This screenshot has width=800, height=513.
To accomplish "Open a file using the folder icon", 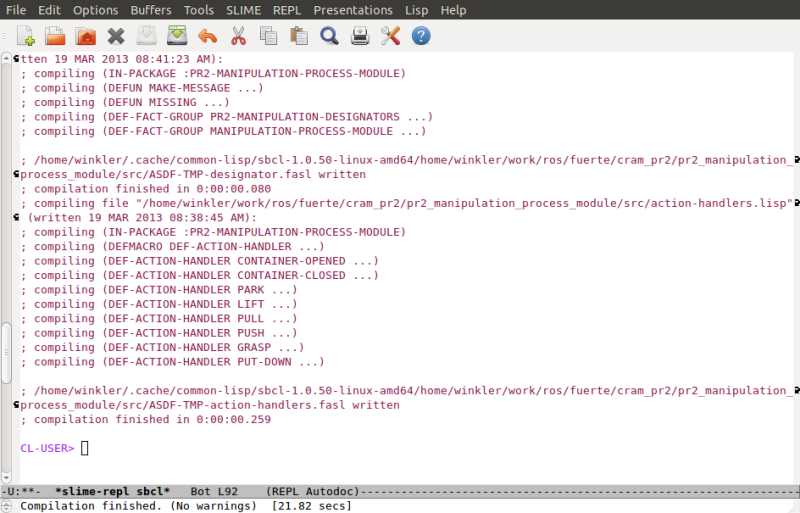I will pos(55,37).
